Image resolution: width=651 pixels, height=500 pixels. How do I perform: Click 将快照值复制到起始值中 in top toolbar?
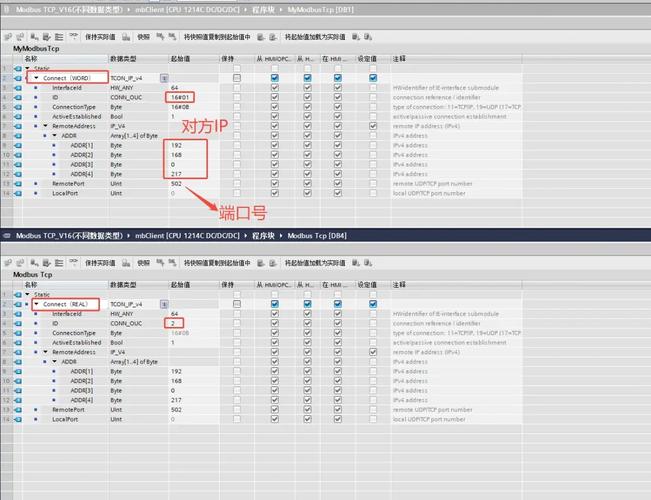(216, 37)
